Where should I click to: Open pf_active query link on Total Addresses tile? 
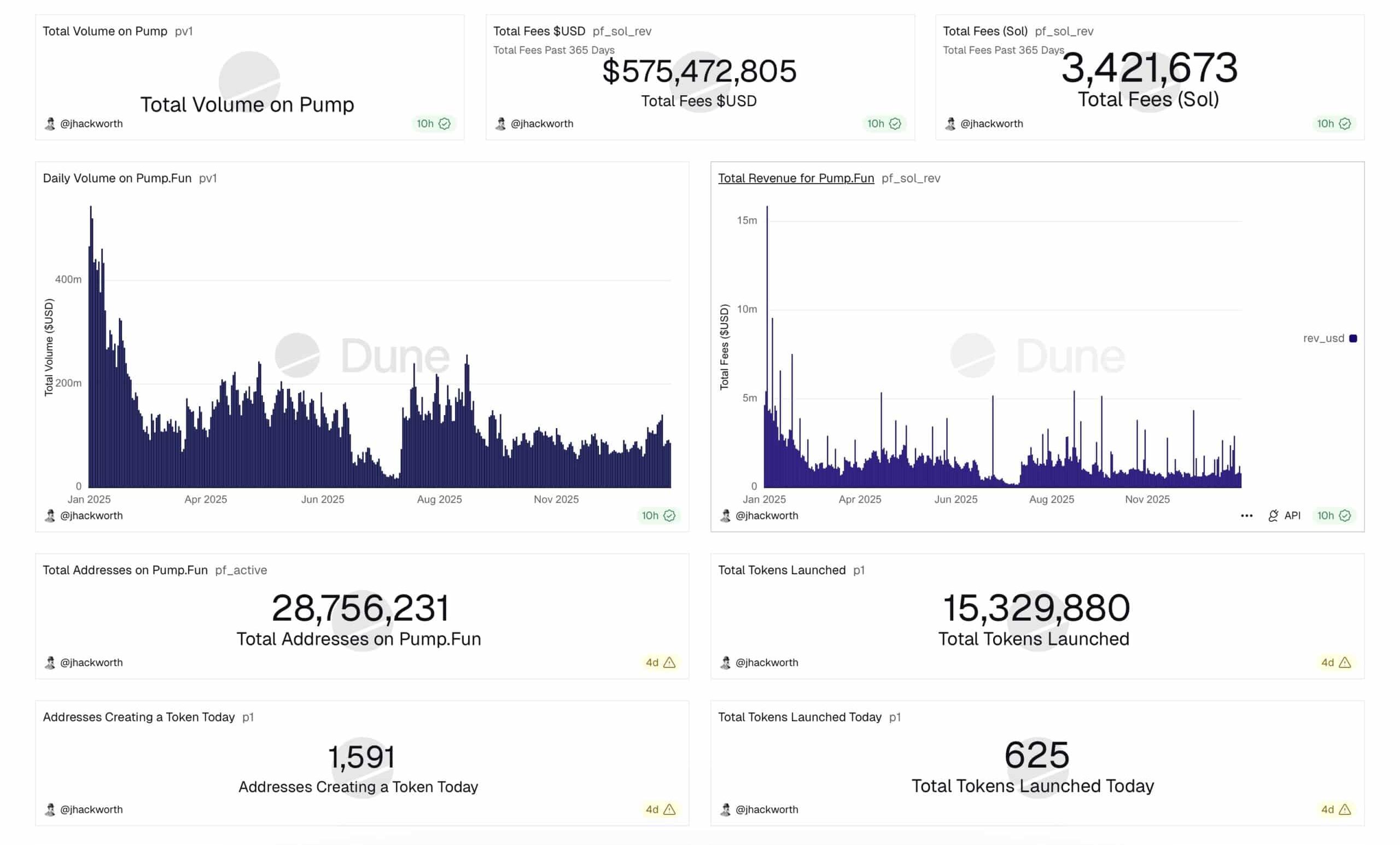241,570
